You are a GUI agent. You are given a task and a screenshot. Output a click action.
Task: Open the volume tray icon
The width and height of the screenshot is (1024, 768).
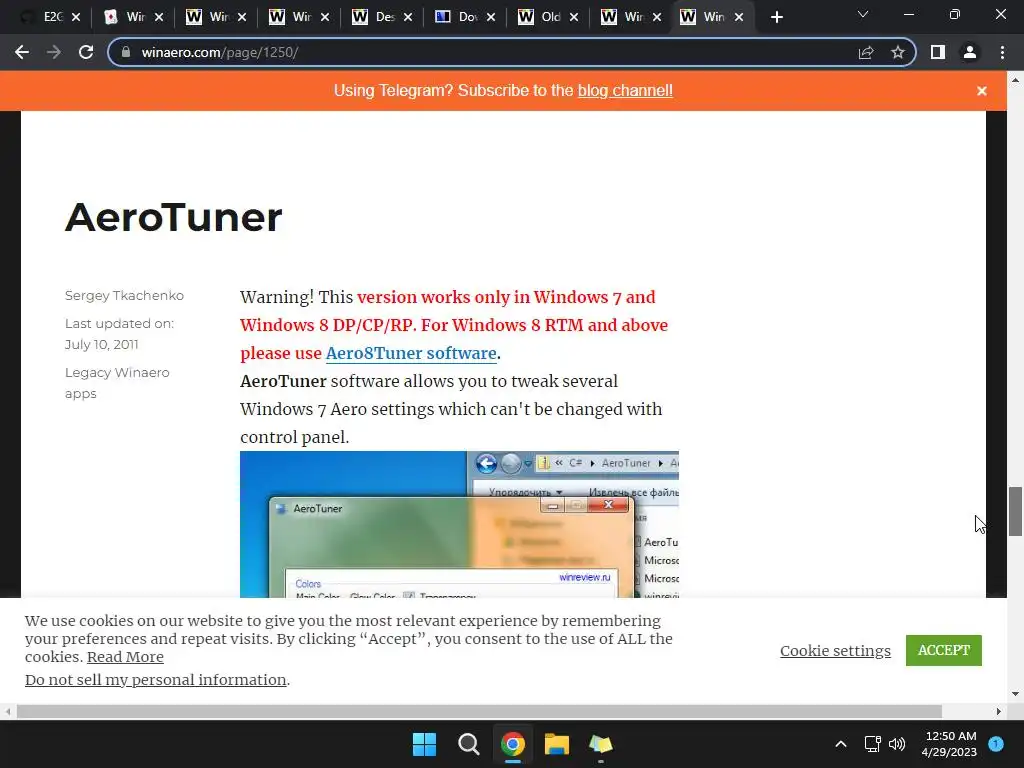pos(897,744)
